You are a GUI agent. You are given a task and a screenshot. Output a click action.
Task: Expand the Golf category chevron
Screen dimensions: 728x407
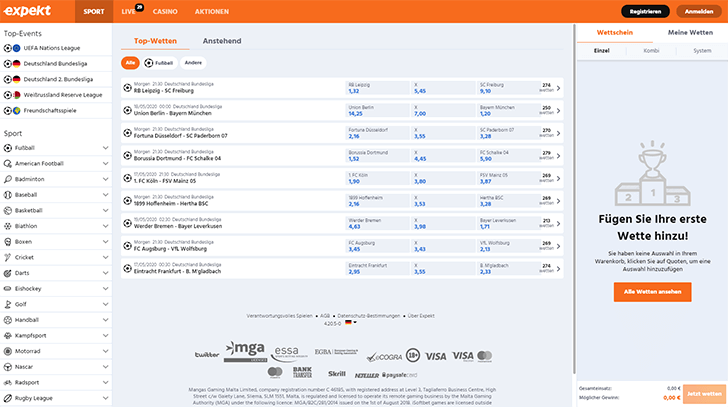pos(105,304)
